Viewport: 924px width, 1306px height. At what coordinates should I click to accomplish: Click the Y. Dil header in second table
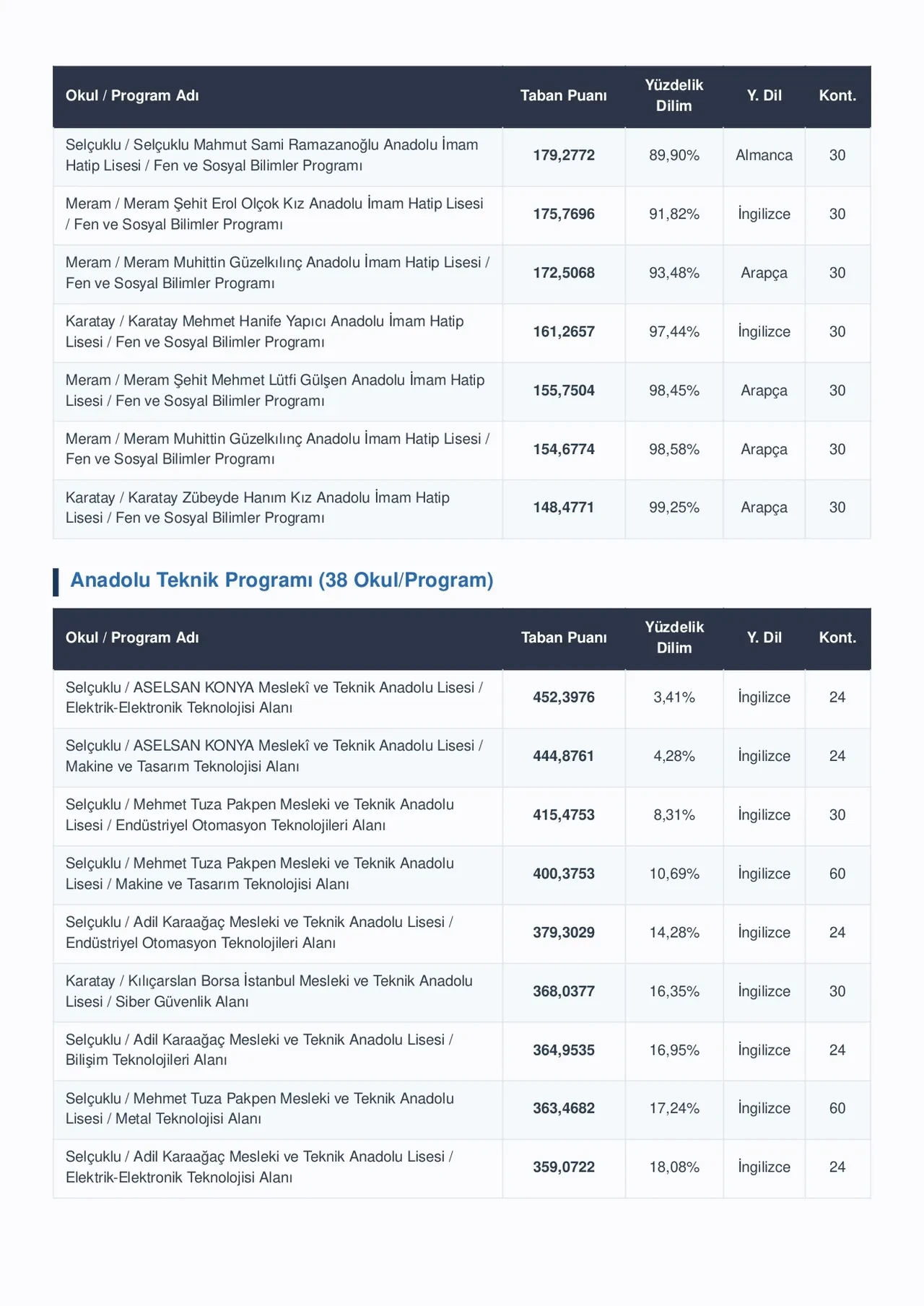pos(764,637)
